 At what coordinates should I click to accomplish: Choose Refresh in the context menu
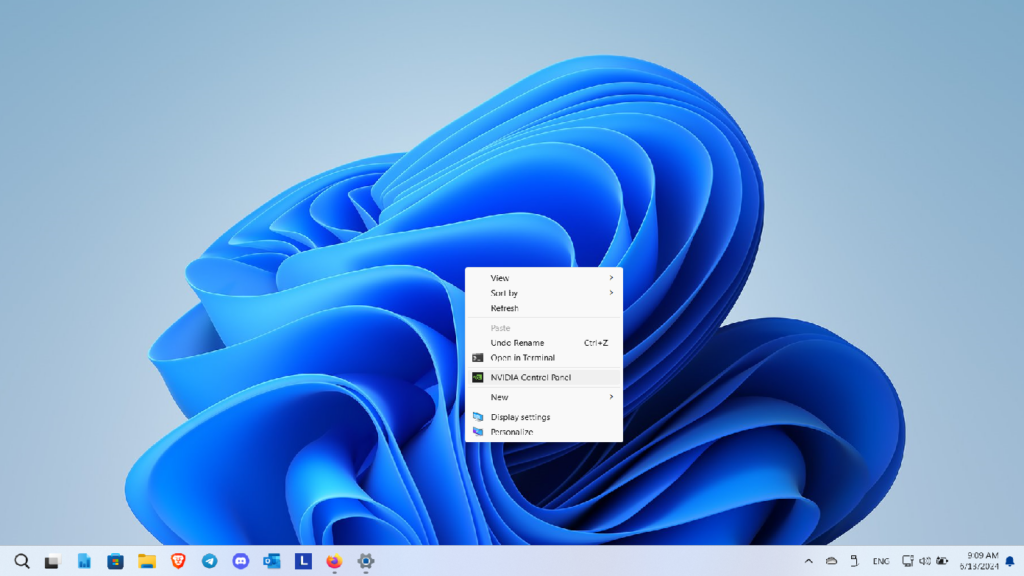(543, 308)
